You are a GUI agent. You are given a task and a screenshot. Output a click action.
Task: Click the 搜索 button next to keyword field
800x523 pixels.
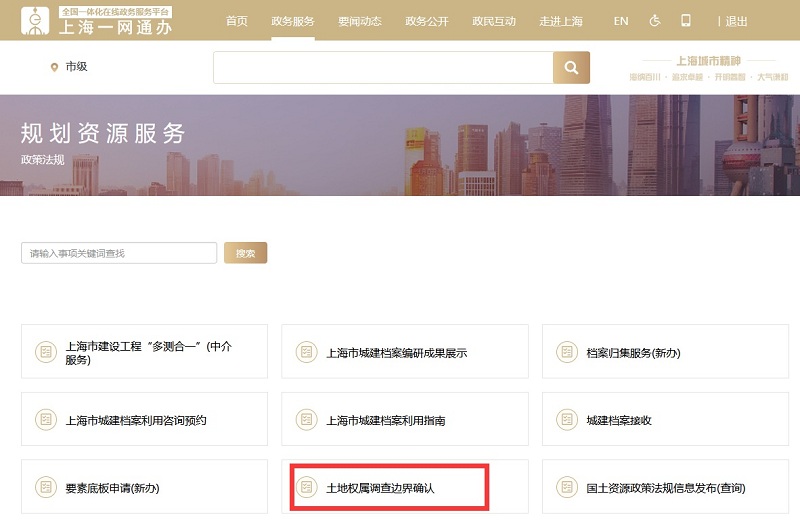coord(245,253)
